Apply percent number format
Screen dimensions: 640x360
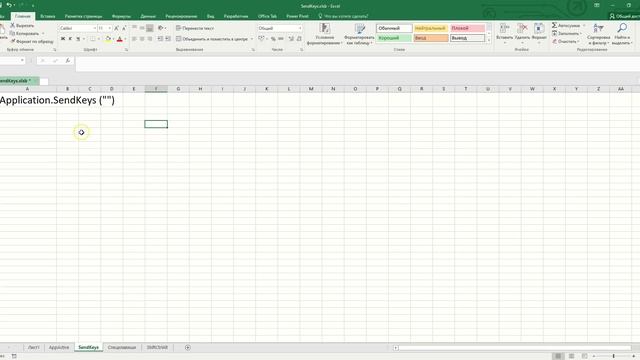coord(273,39)
